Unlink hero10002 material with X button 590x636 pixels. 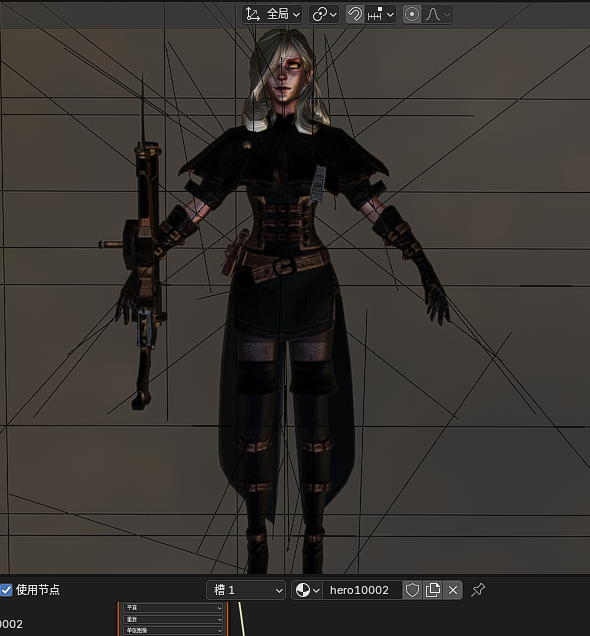(453, 590)
